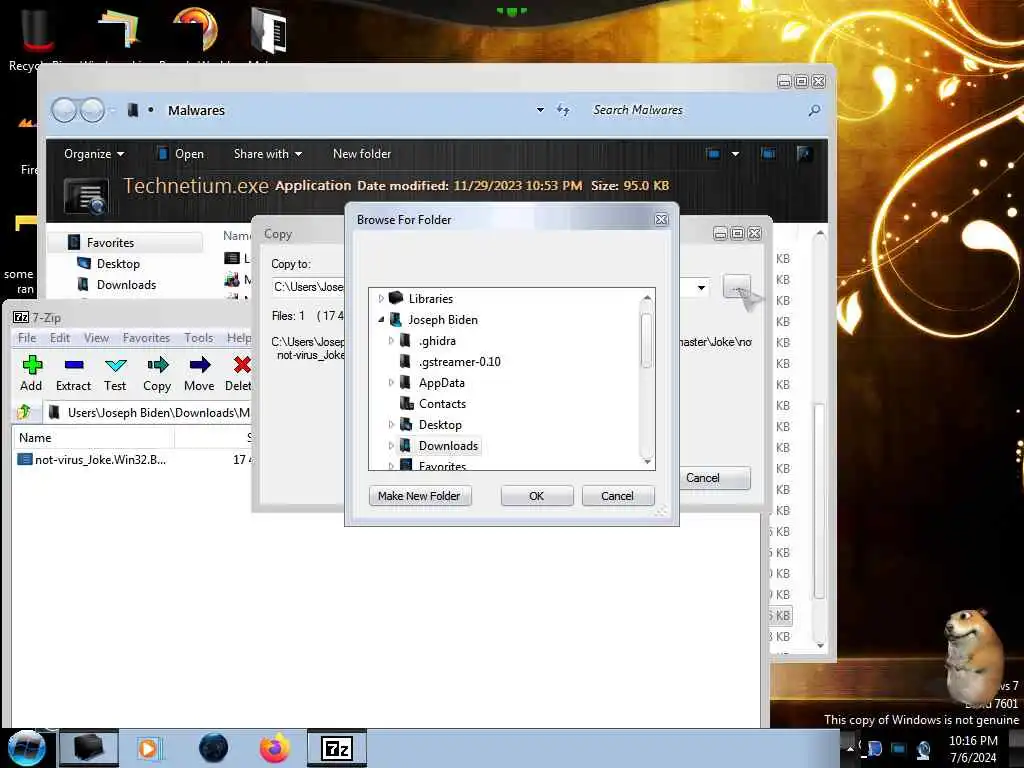Click Open in the Explorer toolbar
This screenshot has width=1024, height=768.
pyautogui.click(x=181, y=153)
